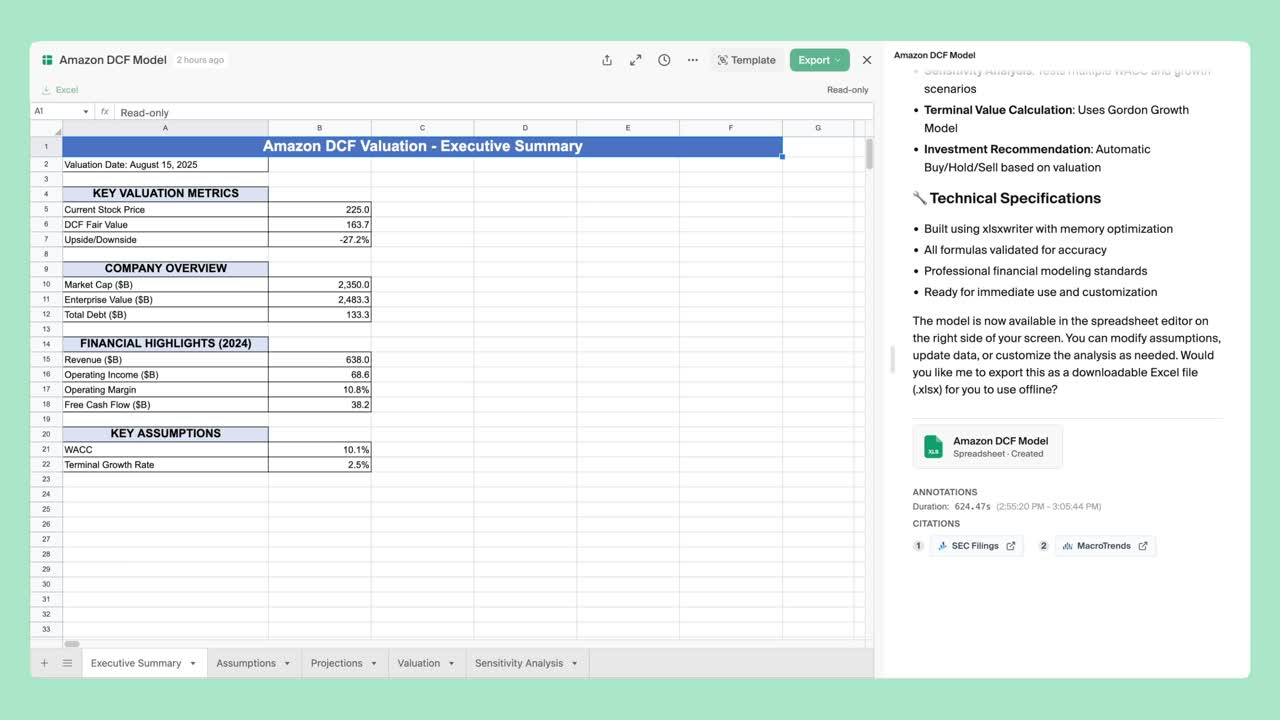Select the Operating Income 68.6 cell
Viewport: 1280px width, 720px height.
(x=319, y=375)
